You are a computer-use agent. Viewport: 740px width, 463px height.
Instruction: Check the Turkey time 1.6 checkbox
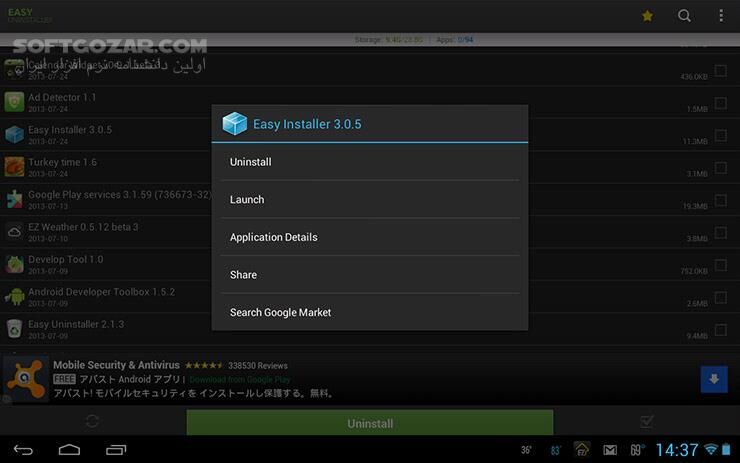720,168
